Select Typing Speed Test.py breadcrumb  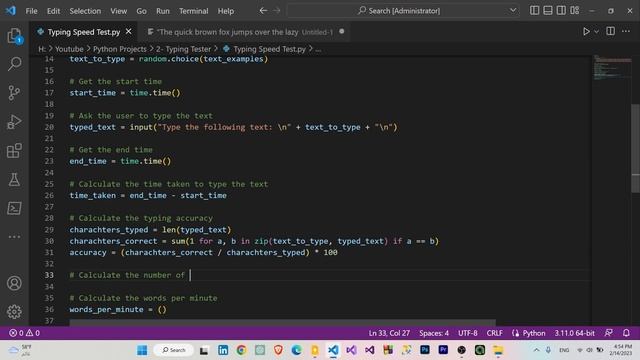click(x=269, y=49)
